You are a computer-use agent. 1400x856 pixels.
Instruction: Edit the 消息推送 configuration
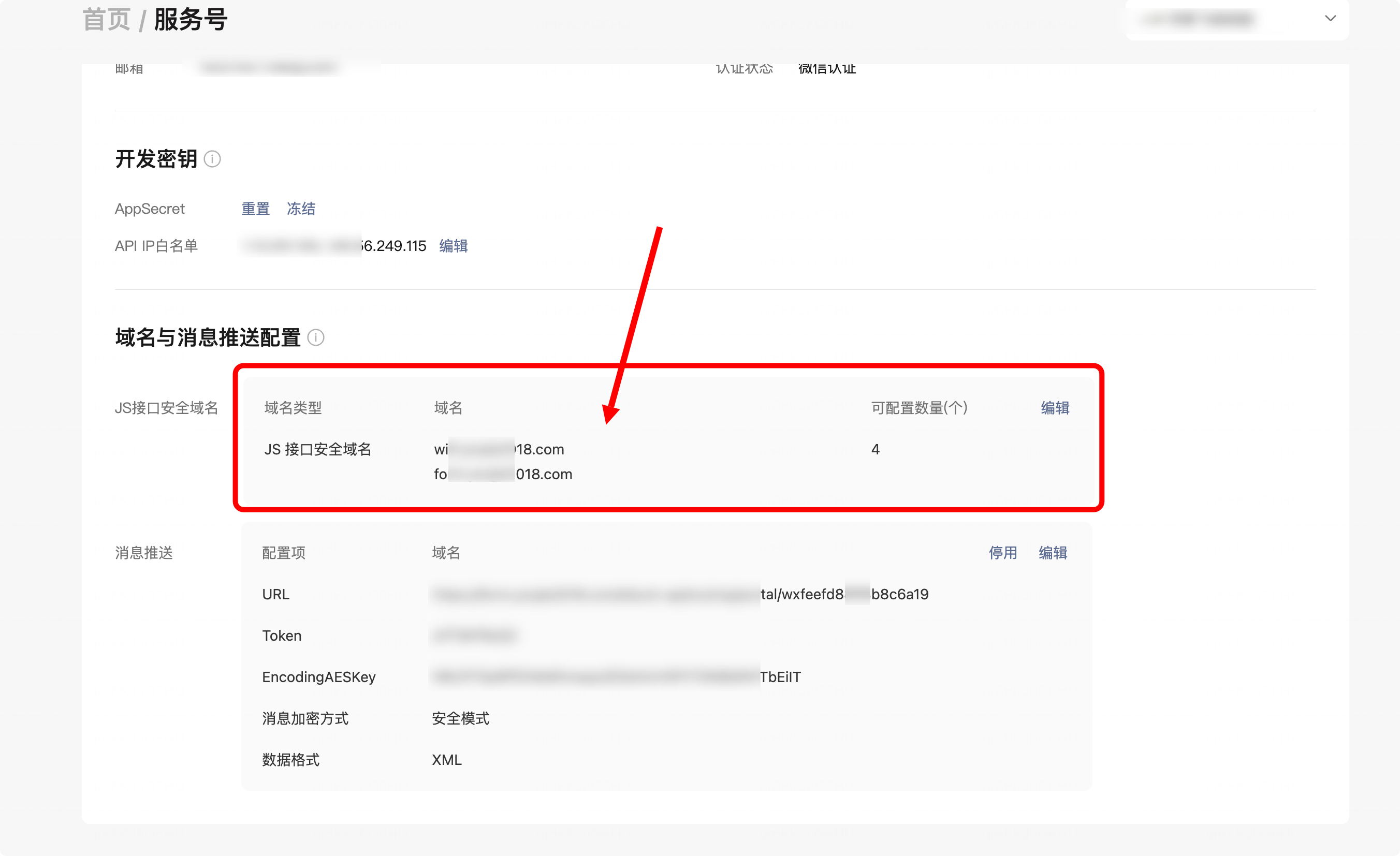(x=1053, y=553)
